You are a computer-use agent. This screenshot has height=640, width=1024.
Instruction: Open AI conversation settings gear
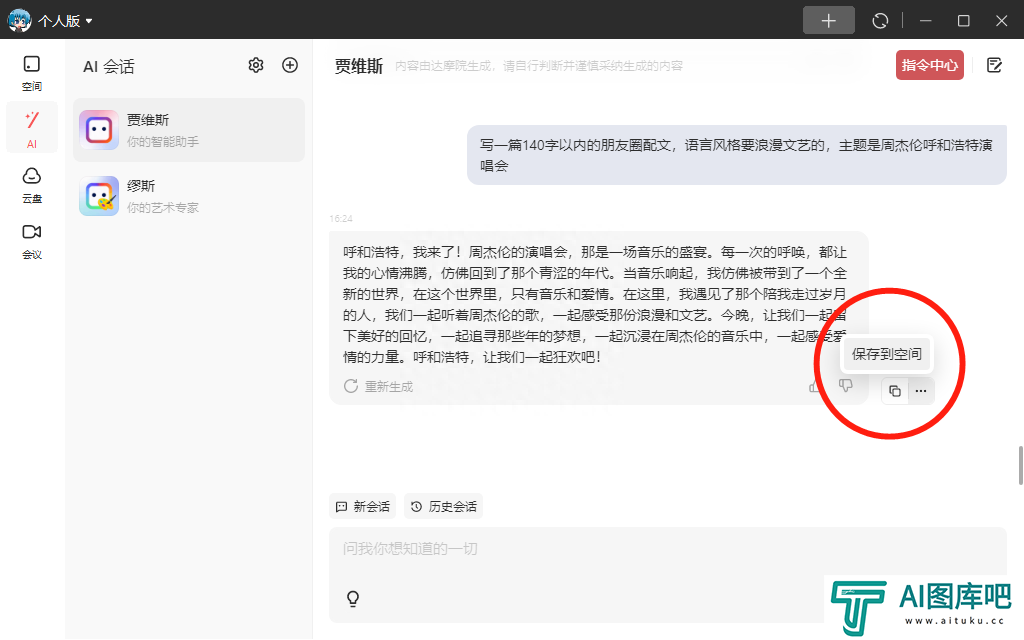pos(256,65)
